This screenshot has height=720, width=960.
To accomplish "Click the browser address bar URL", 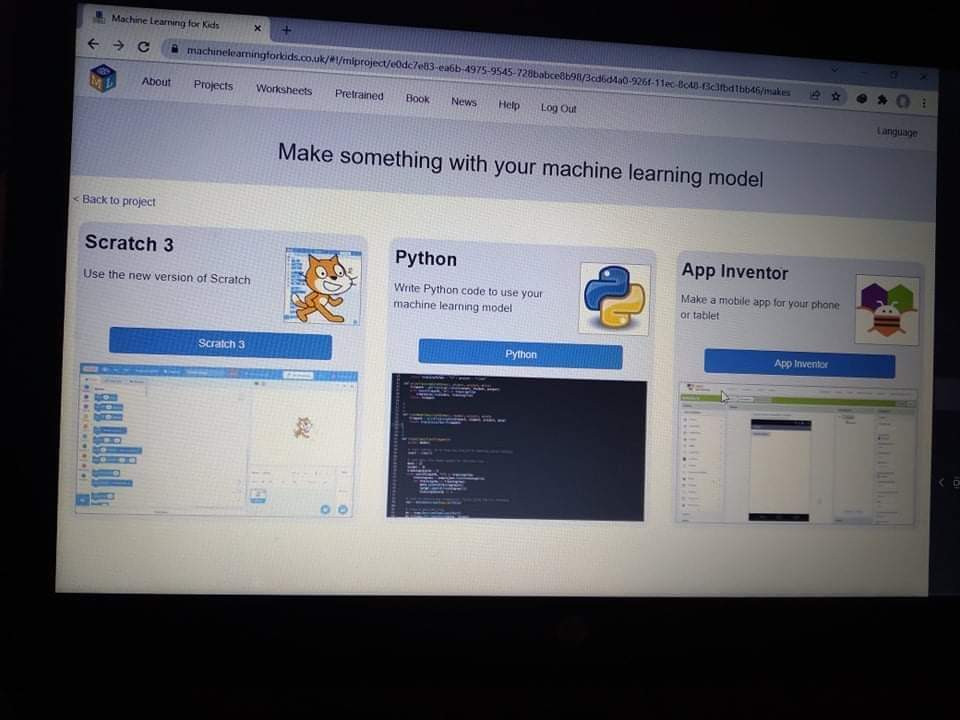I will tap(488, 71).
